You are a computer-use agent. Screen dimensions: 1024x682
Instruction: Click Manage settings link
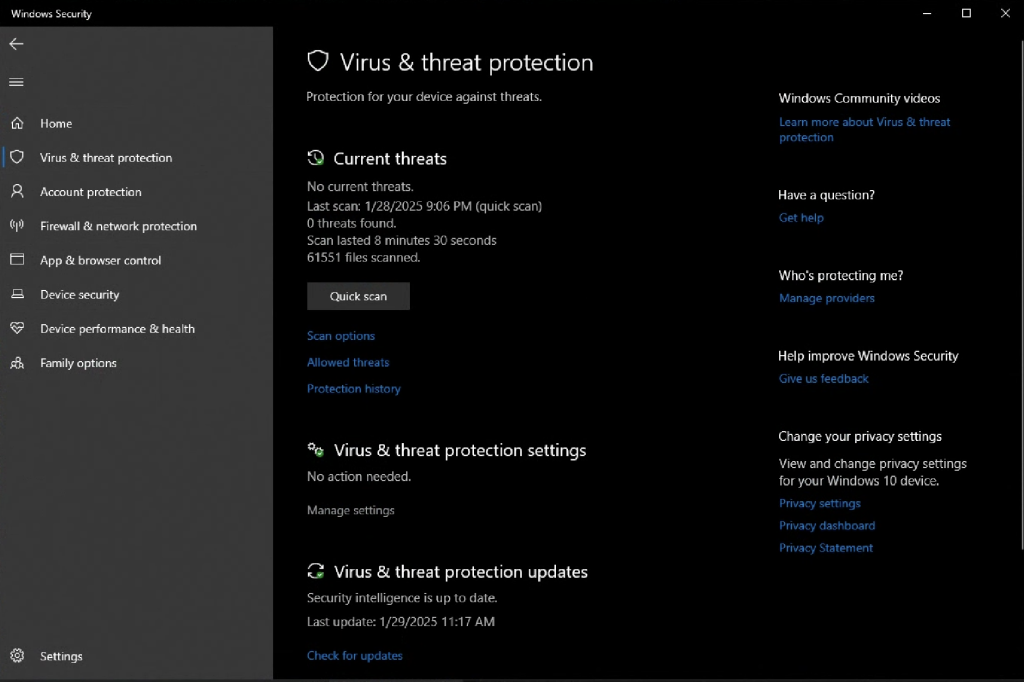[x=350, y=510]
